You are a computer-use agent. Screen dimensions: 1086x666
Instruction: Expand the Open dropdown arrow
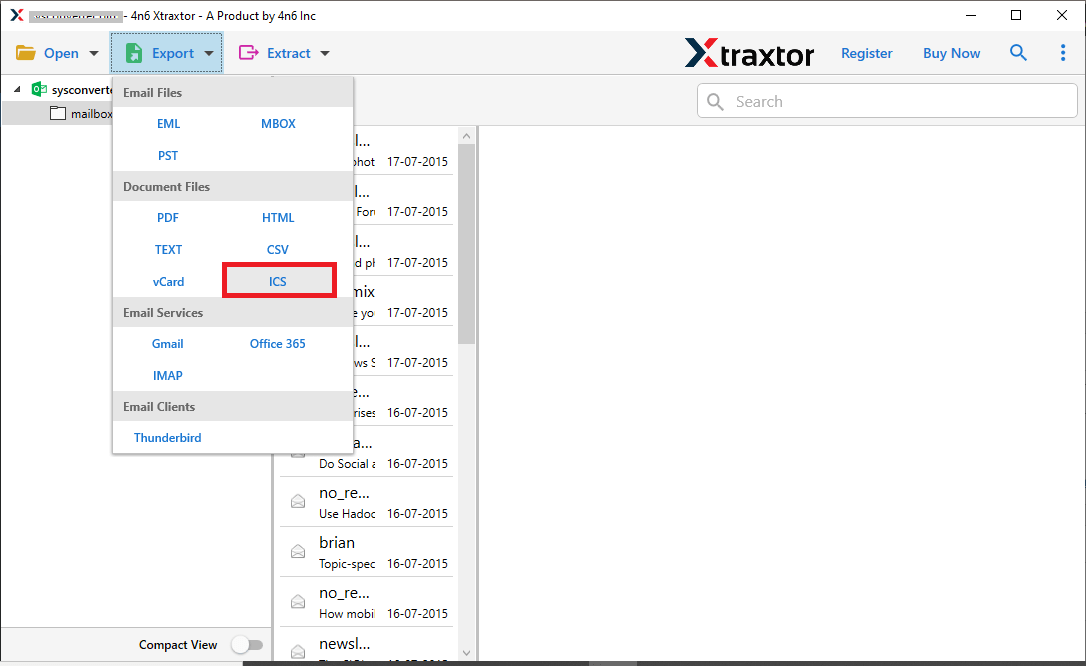click(x=94, y=53)
